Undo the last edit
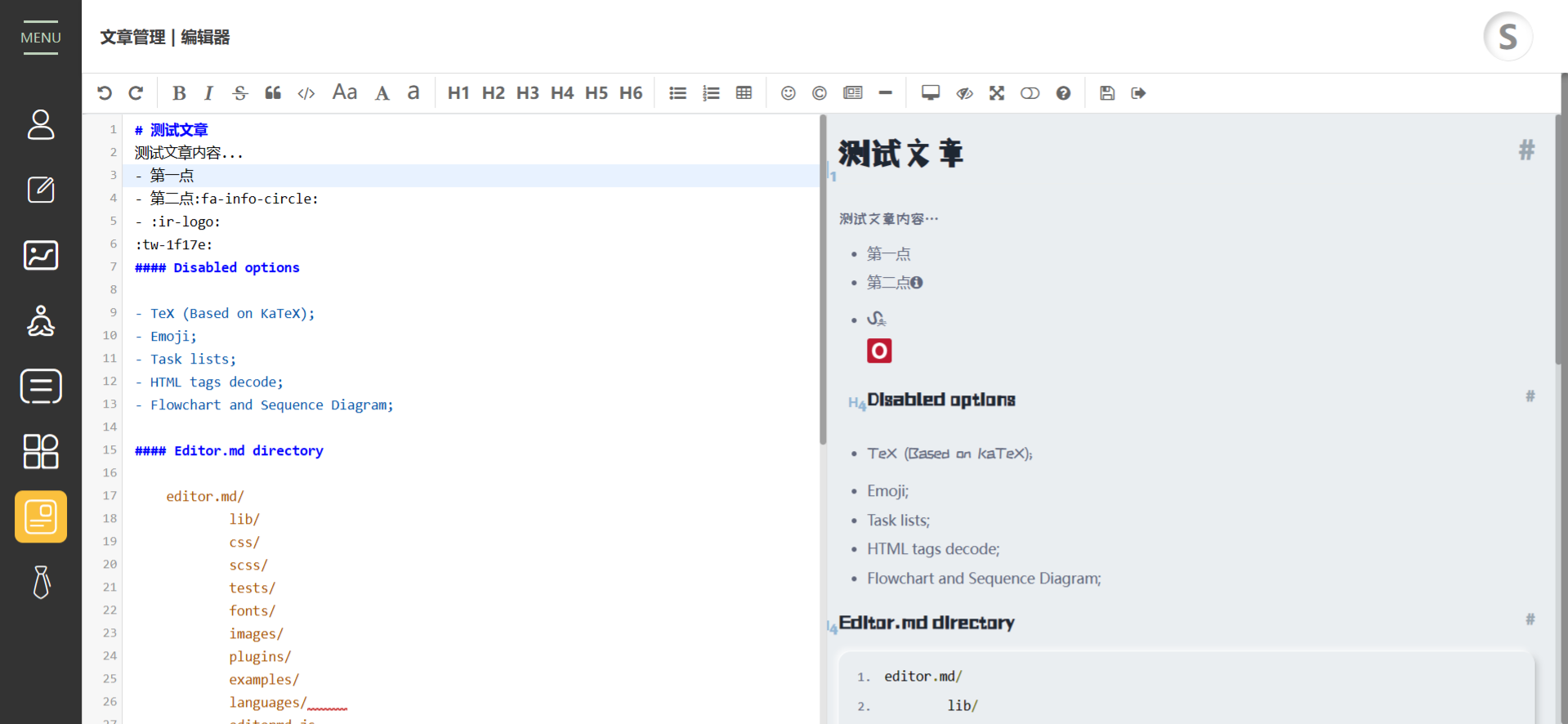 tap(105, 93)
